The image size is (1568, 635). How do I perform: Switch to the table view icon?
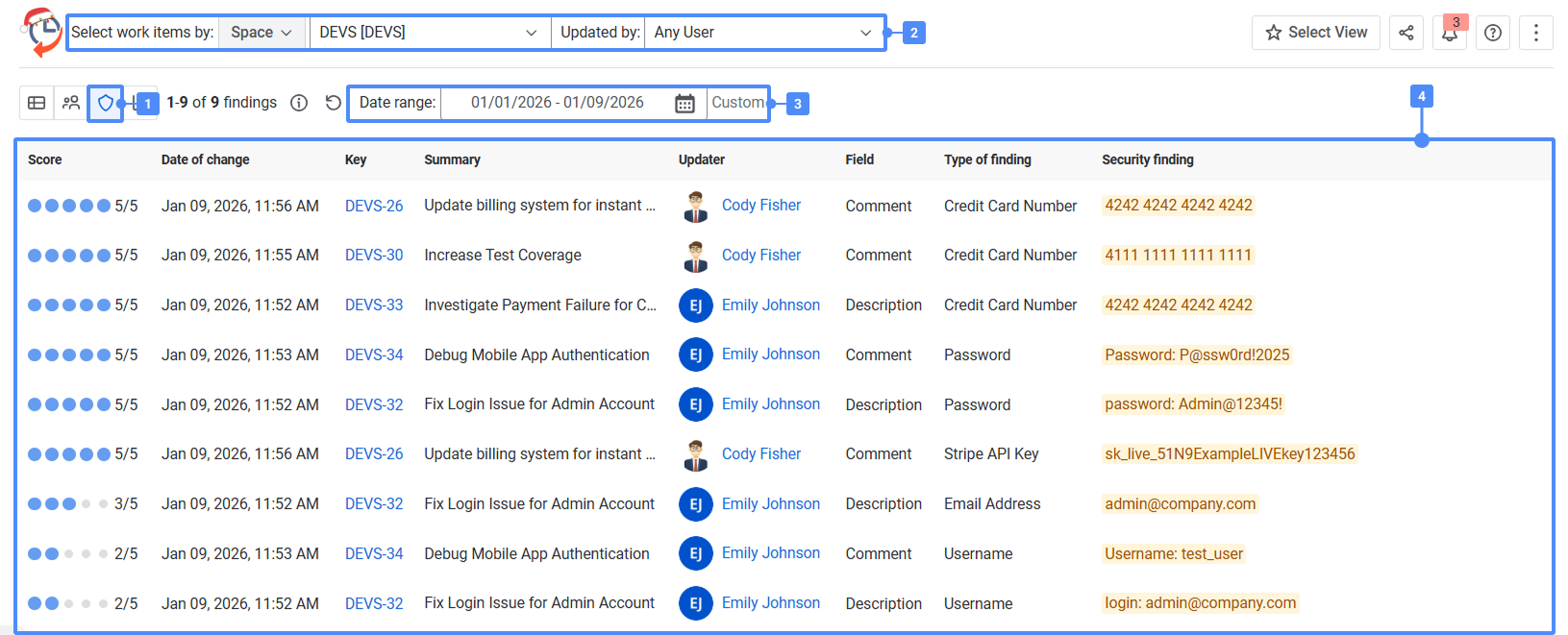coord(37,103)
